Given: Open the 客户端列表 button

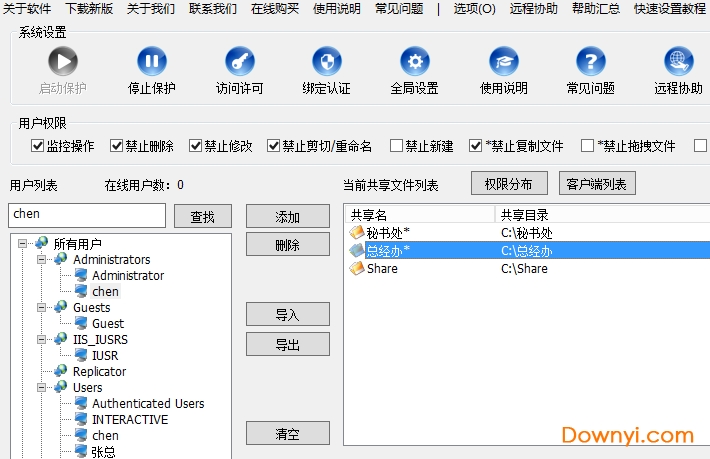Looking at the screenshot, I should point(597,183).
